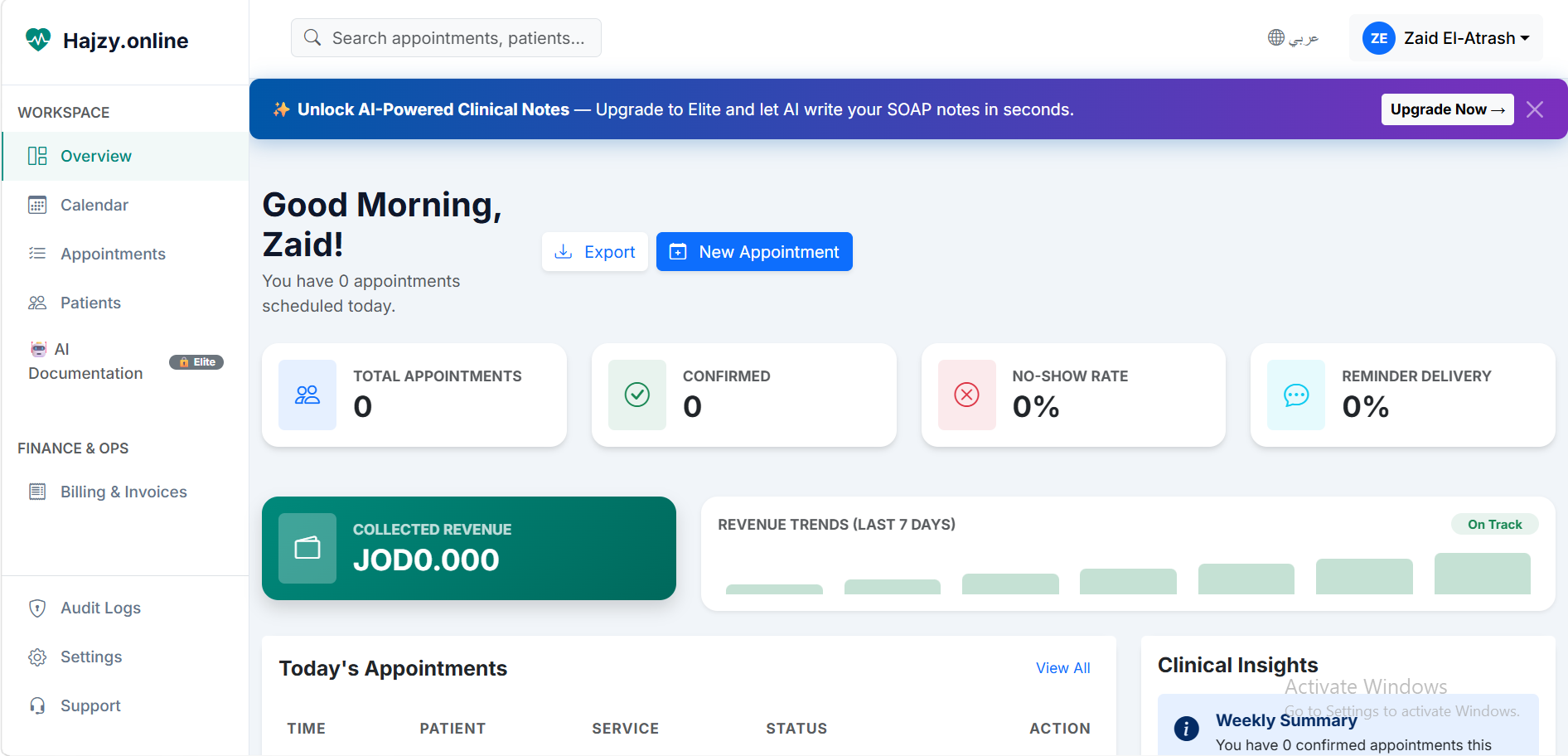
Task: Click the On Track status badge
Action: pyautogui.click(x=1494, y=525)
